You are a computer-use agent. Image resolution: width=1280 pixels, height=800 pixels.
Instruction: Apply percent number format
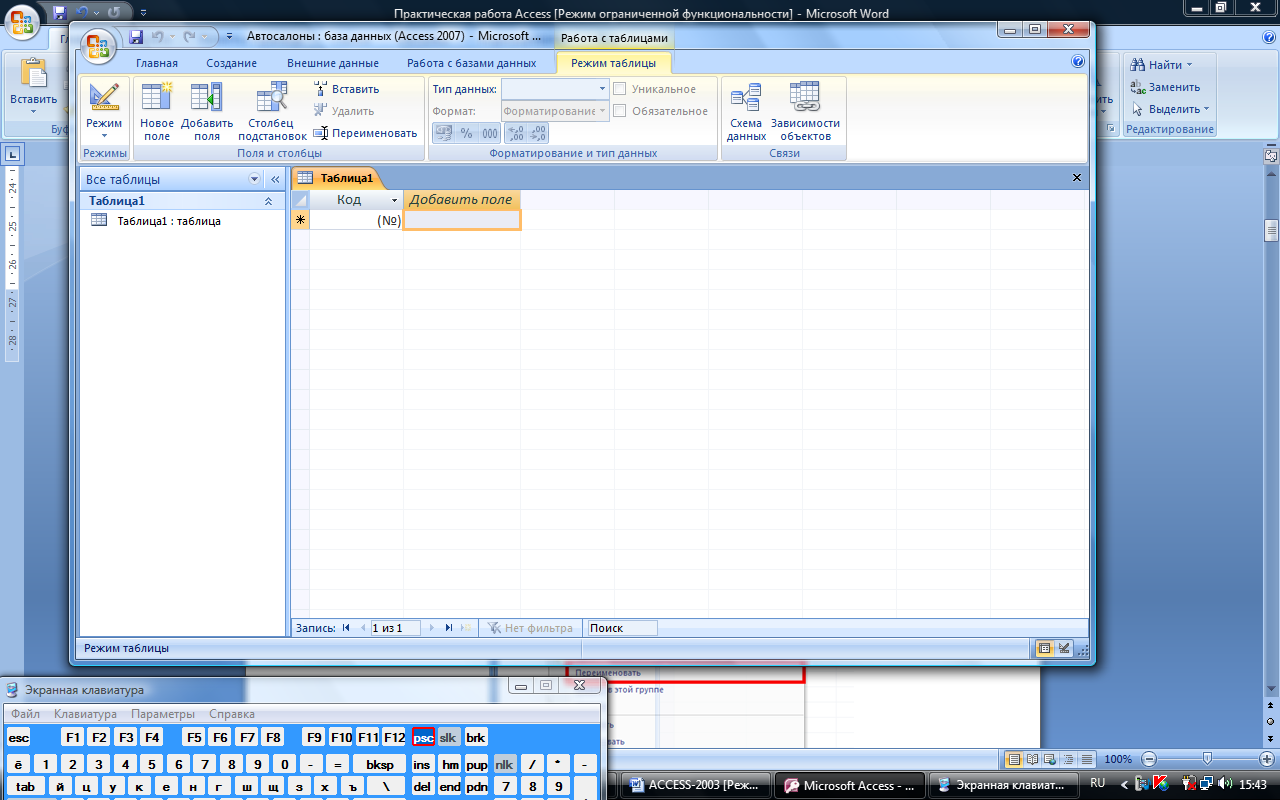point(466,133)
